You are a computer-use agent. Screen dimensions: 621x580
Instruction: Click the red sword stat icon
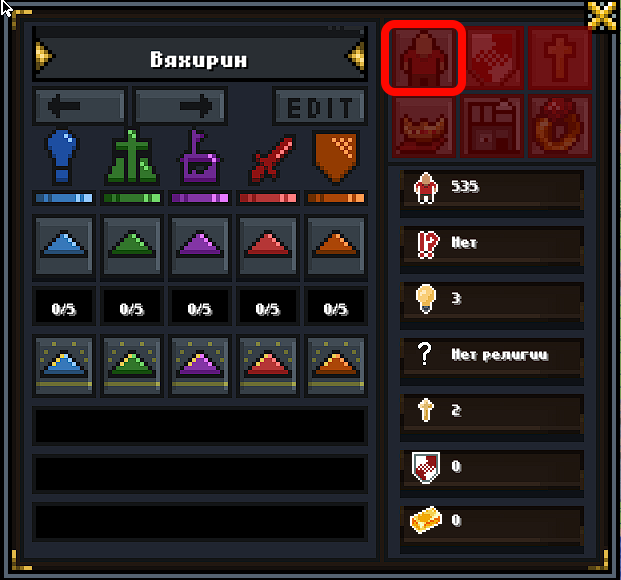tap(272, 158)
